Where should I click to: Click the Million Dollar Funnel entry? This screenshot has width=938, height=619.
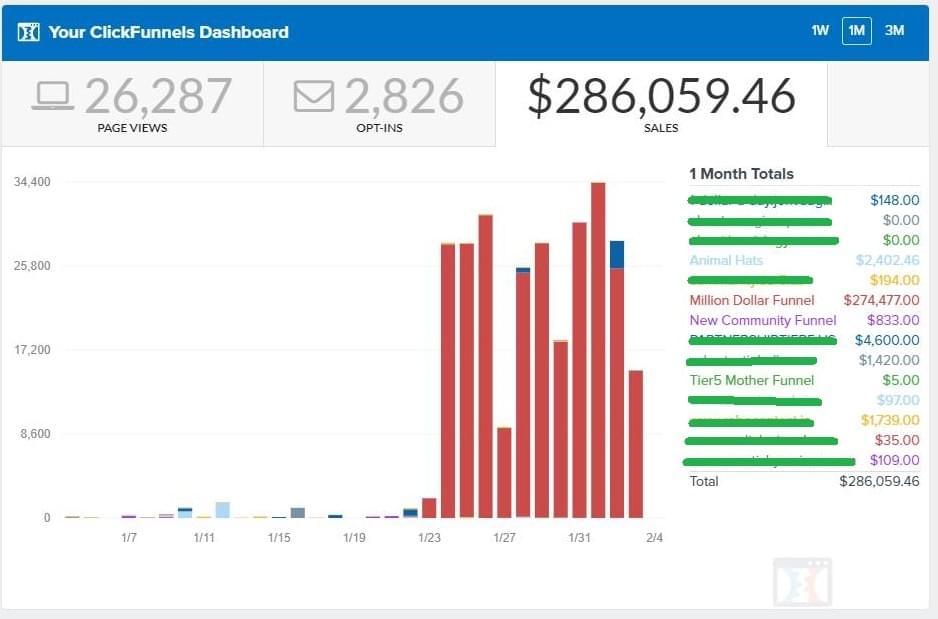pos(752,300)
